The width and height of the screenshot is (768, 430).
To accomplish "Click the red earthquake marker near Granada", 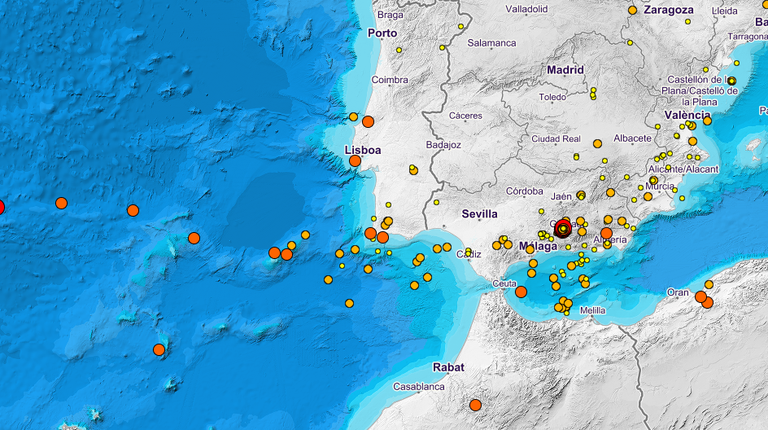I will coord(563,228).
